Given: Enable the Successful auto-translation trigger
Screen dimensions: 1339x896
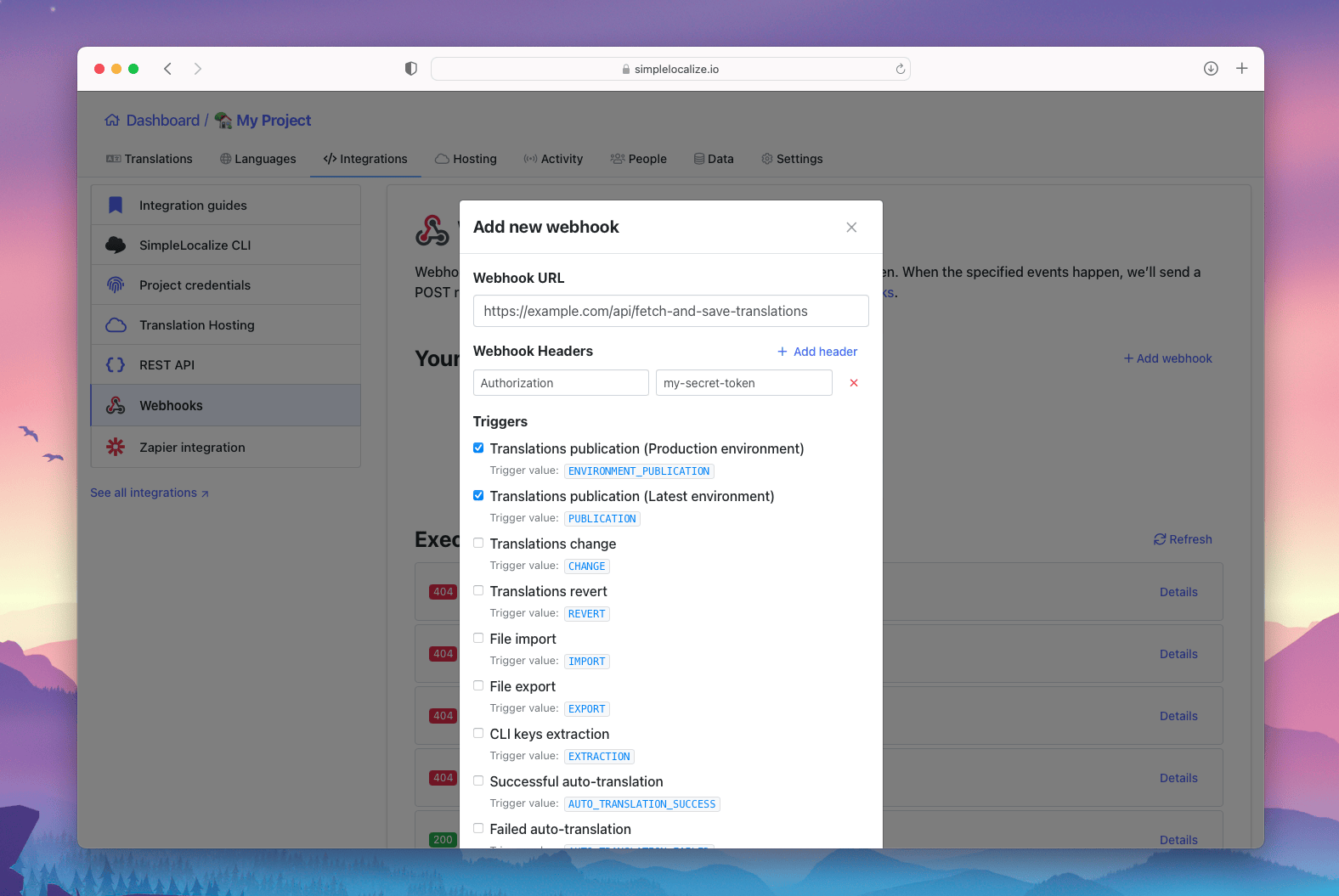Looking at the screenshot, I should [x=478, y=781].
